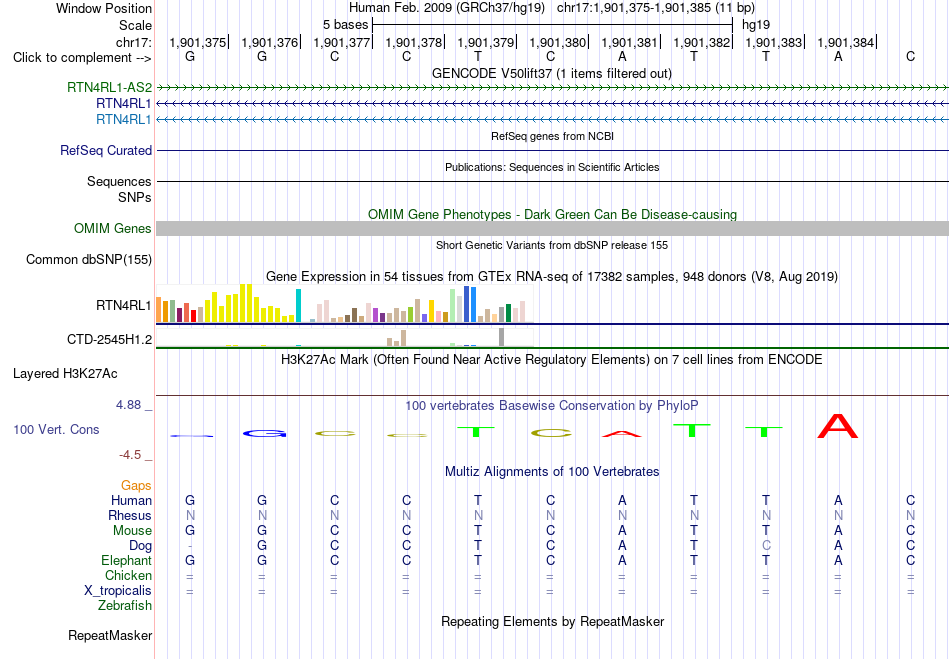Click the 4.88 PhyloP upper limit value
950x659 pixels.
tap(128, 405)
